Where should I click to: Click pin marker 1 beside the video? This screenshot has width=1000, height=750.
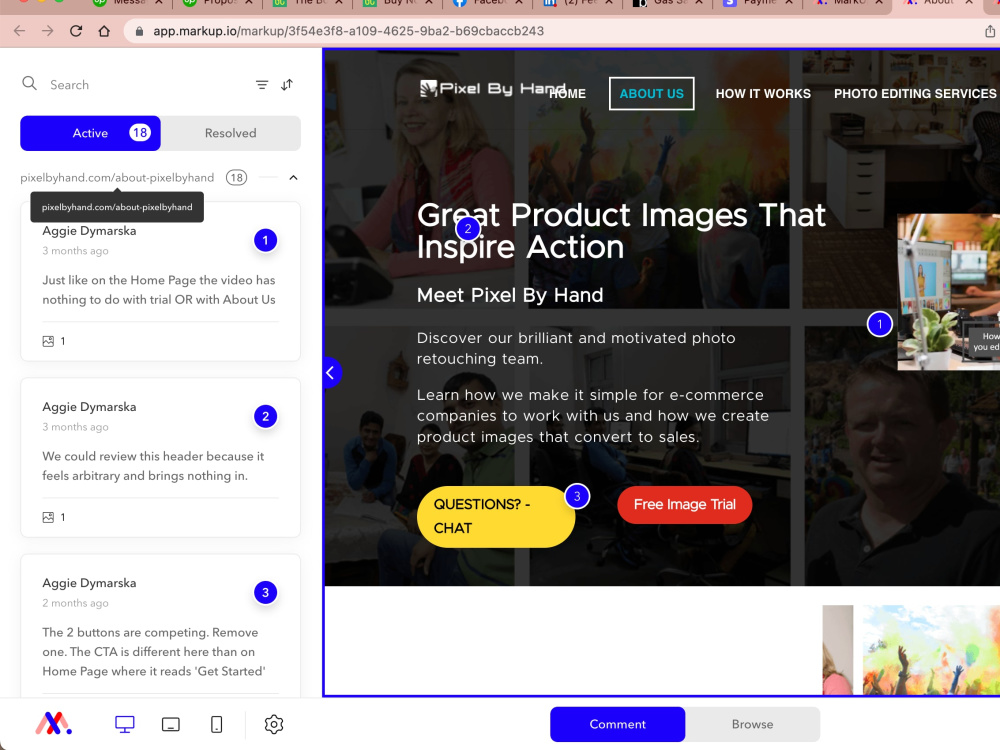(x=879, y=324)
